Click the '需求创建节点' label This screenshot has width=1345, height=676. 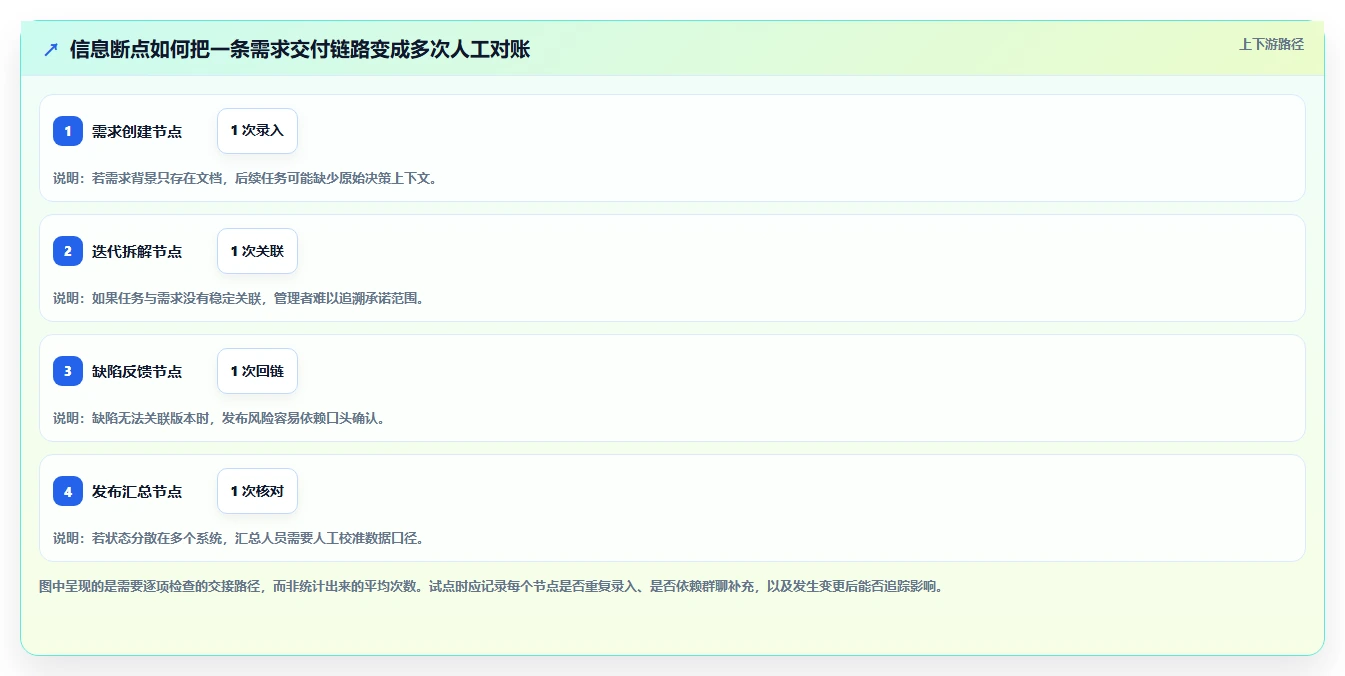(137, 132)
